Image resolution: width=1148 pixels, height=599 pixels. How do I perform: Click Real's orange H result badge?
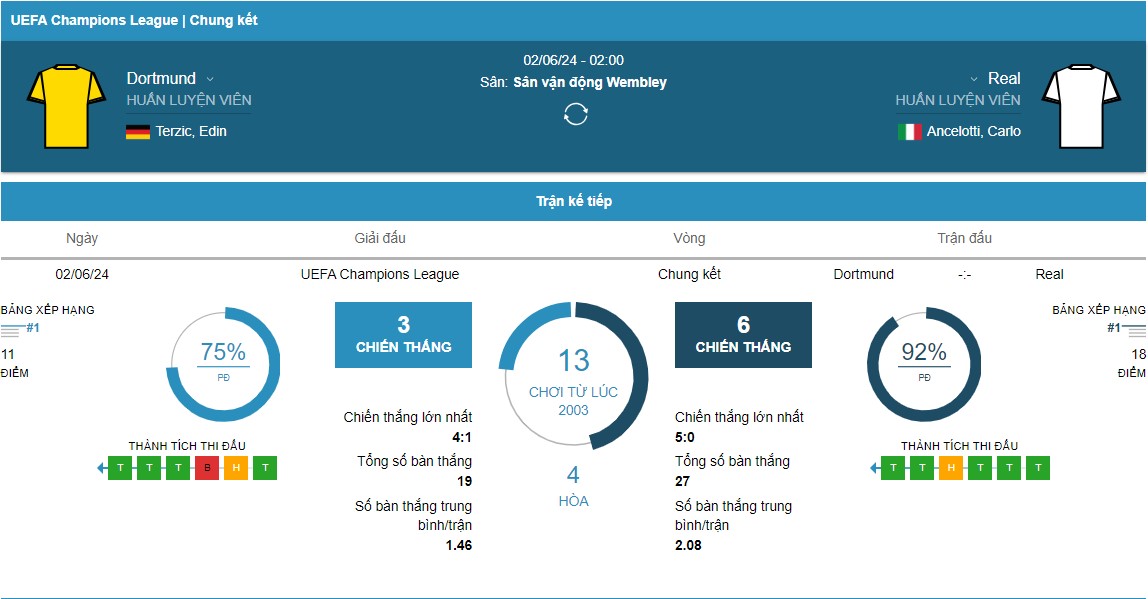coord(950,468)
